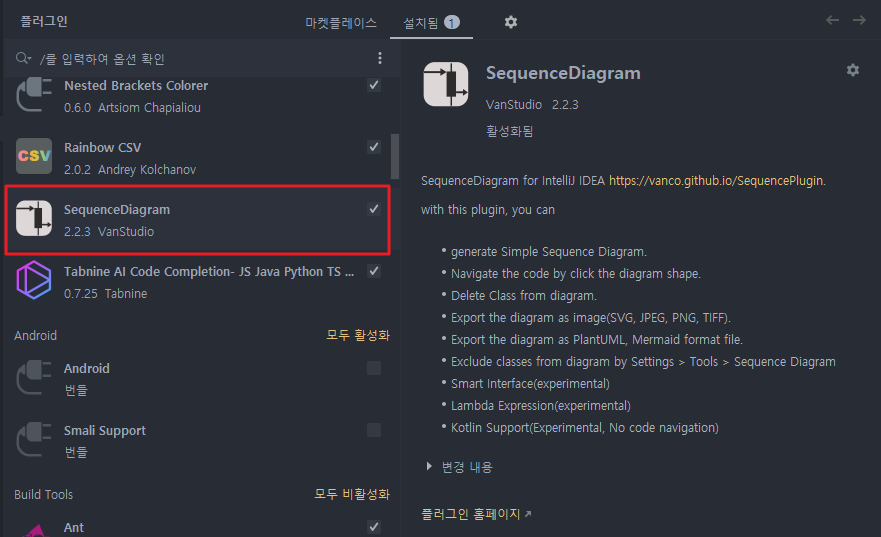This screenshot has height=537, width=881.
Task: Select the Nested Brackets Colorer row
Action: point(197,96)
